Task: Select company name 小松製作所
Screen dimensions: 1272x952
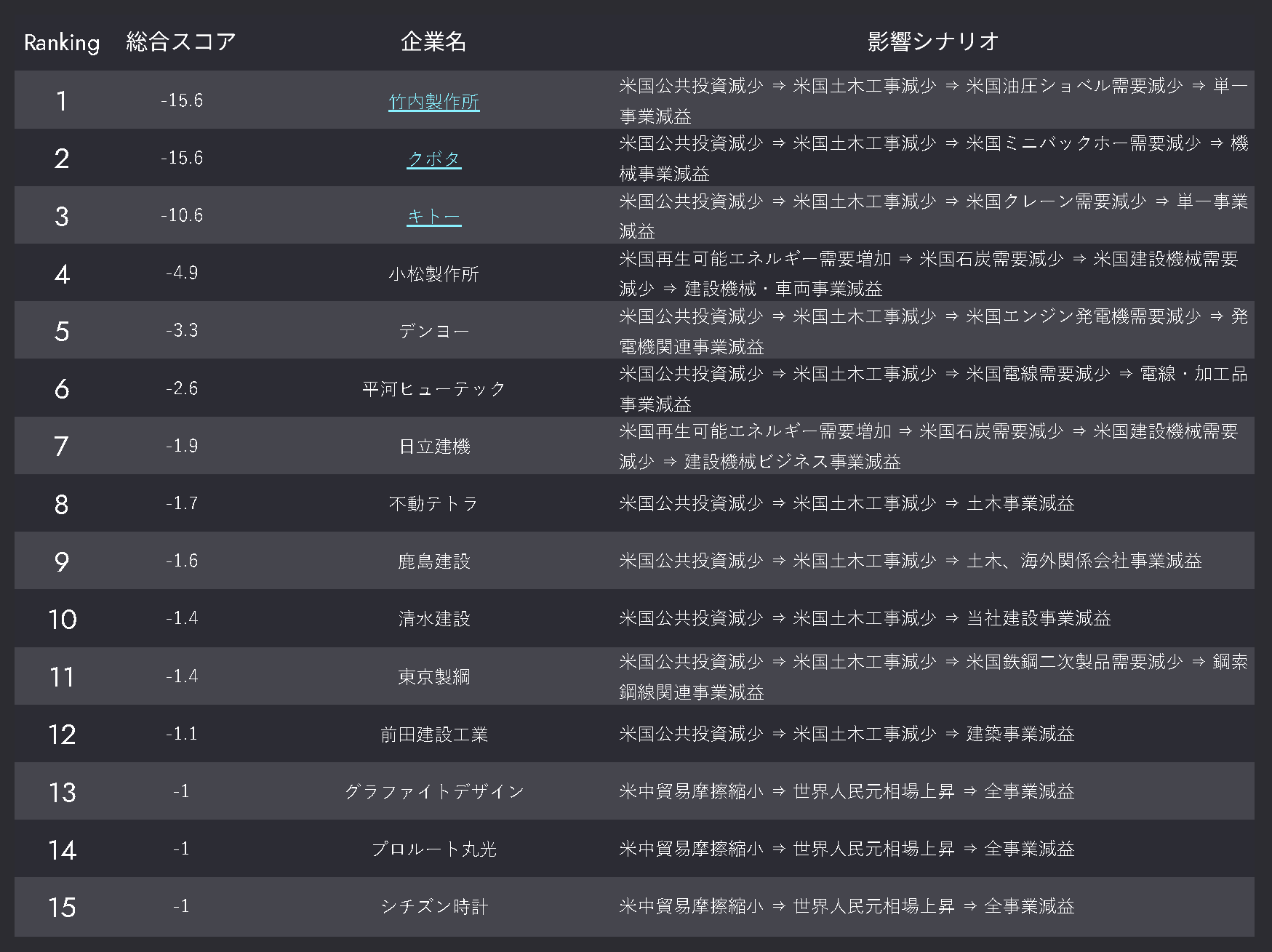Action: tap(433, 274)
